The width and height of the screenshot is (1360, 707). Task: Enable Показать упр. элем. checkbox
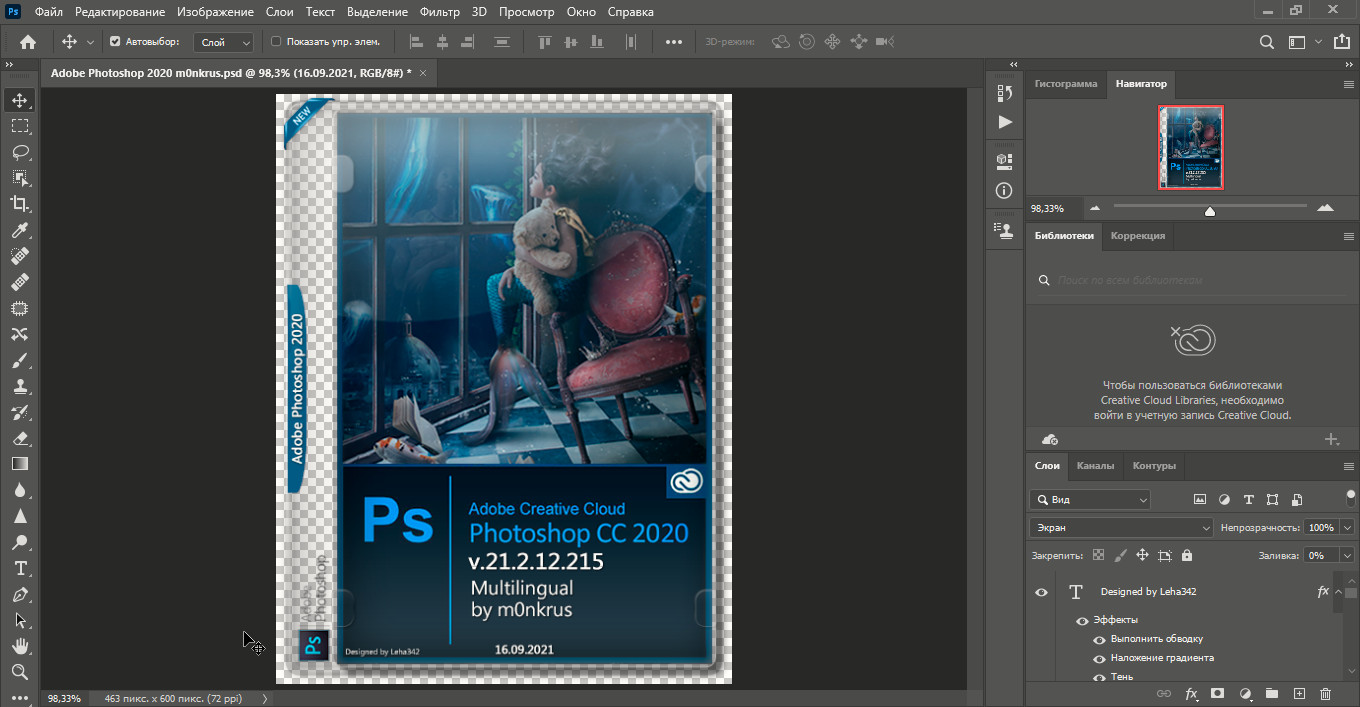pos(277,42)
